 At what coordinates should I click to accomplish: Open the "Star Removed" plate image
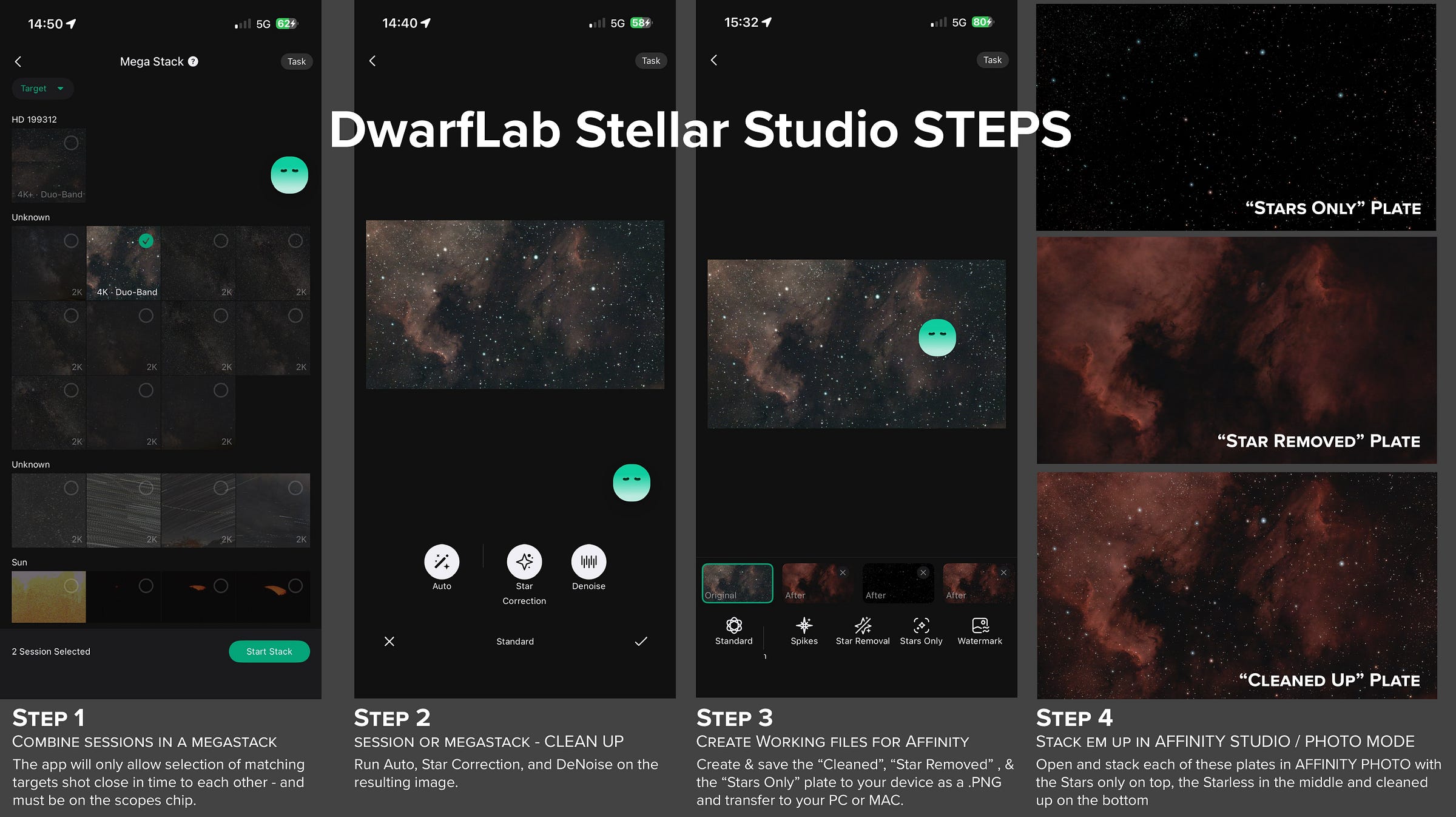tap(1236, 350)
